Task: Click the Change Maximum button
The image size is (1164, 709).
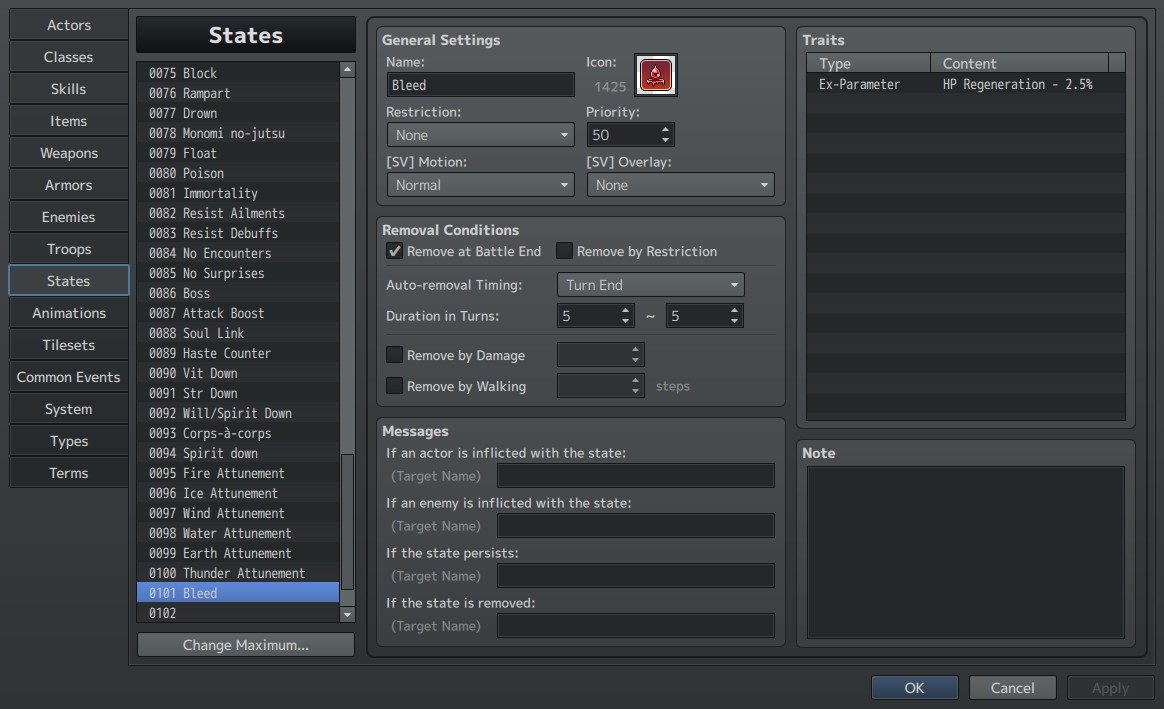Action: [246, 645]
